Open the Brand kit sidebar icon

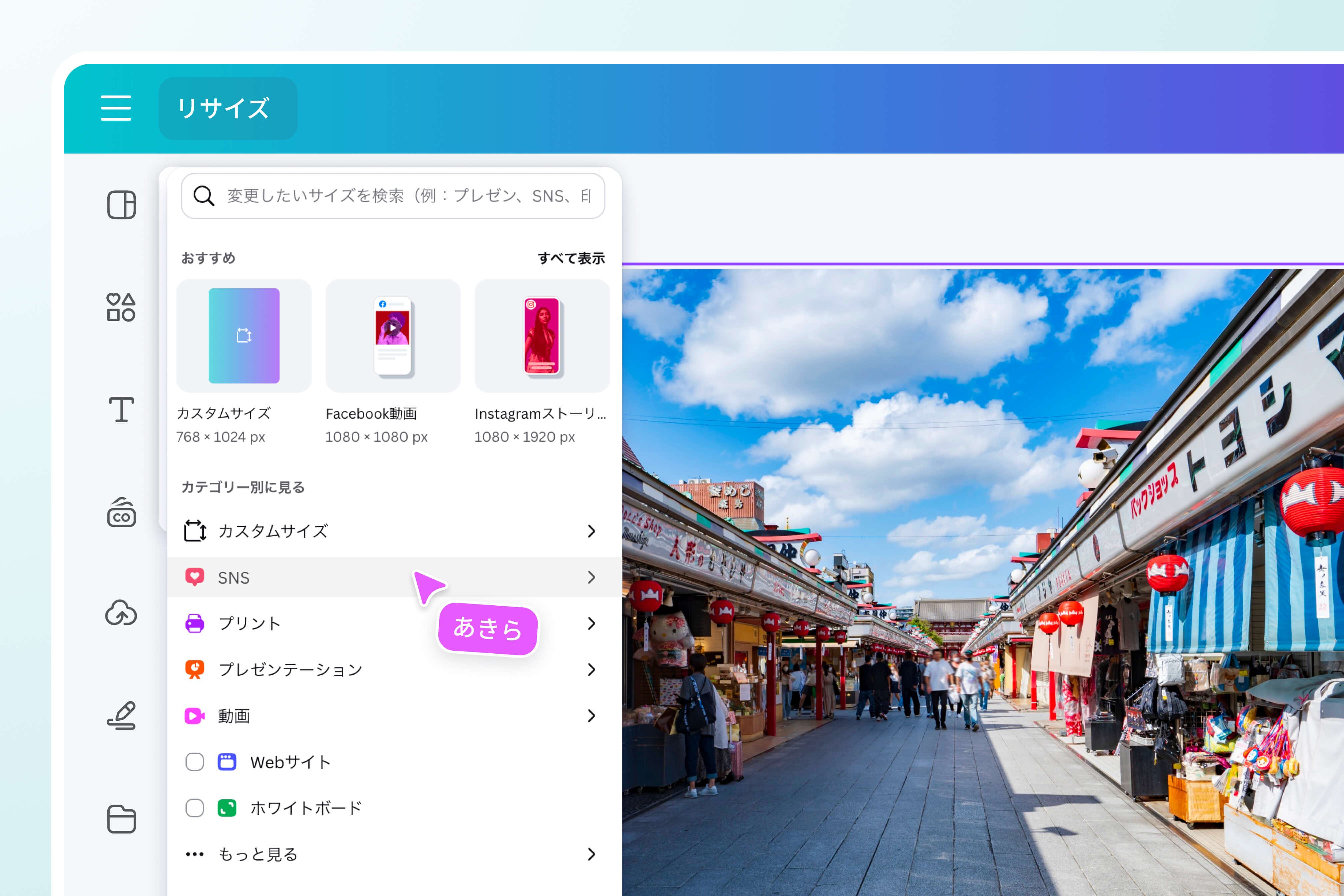point(121,512)
